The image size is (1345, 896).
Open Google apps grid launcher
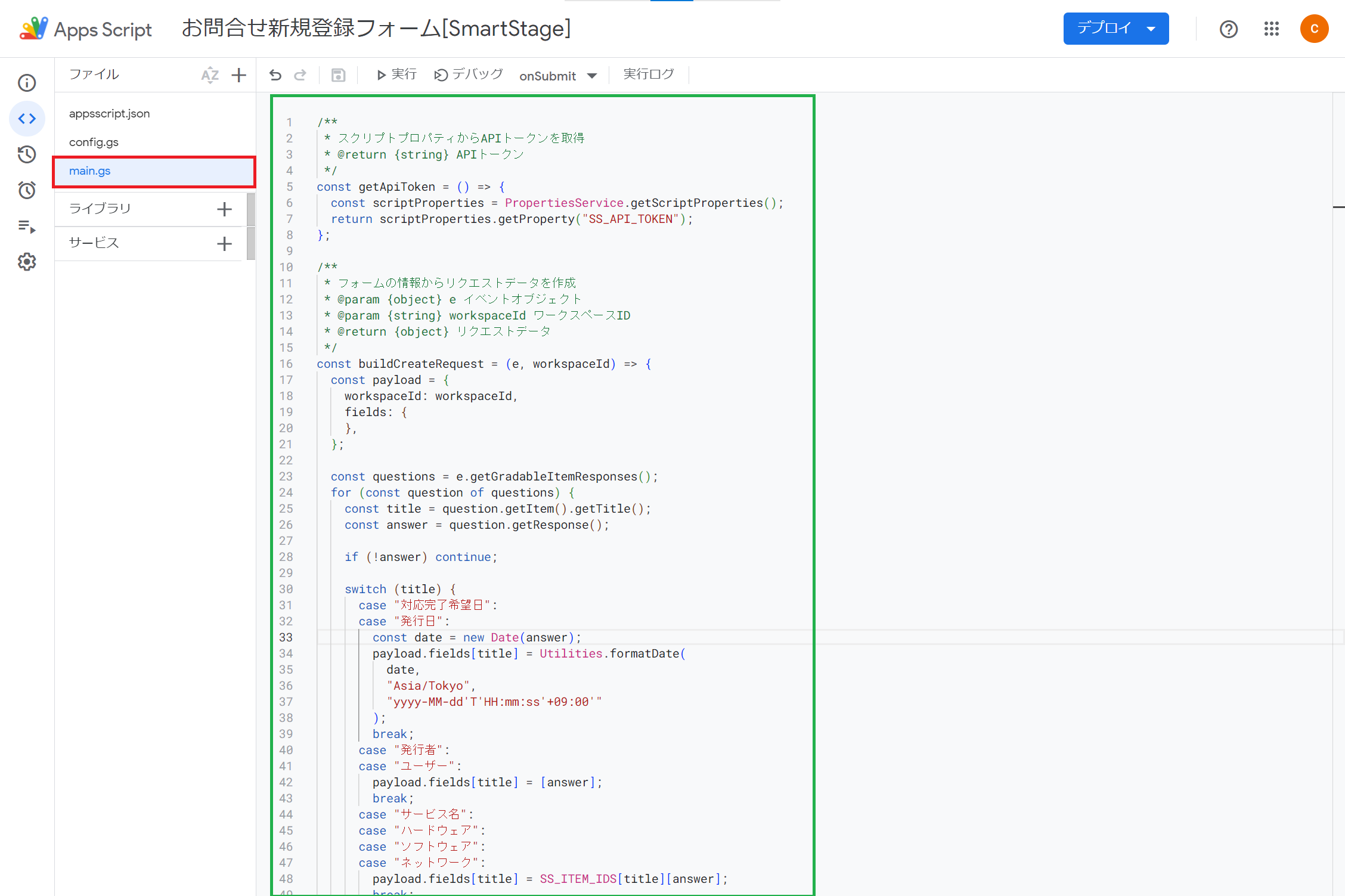click(x=1271, y=29)
